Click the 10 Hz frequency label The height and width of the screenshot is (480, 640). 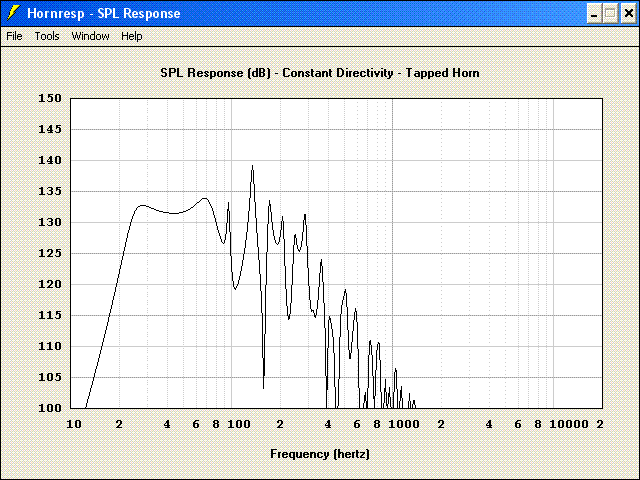74,424
